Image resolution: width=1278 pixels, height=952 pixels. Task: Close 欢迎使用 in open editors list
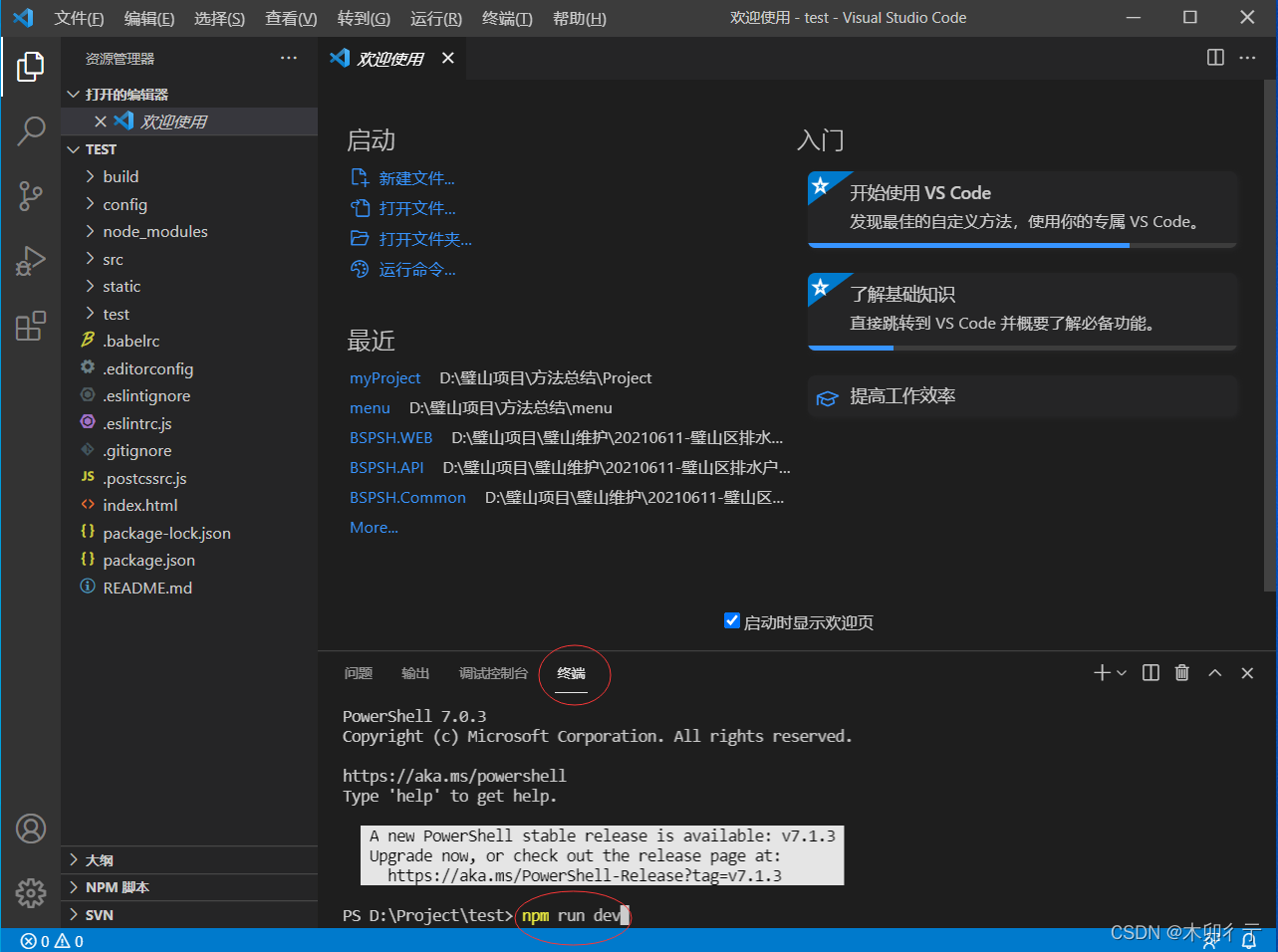pyautogui.click(x=100, y=121)
